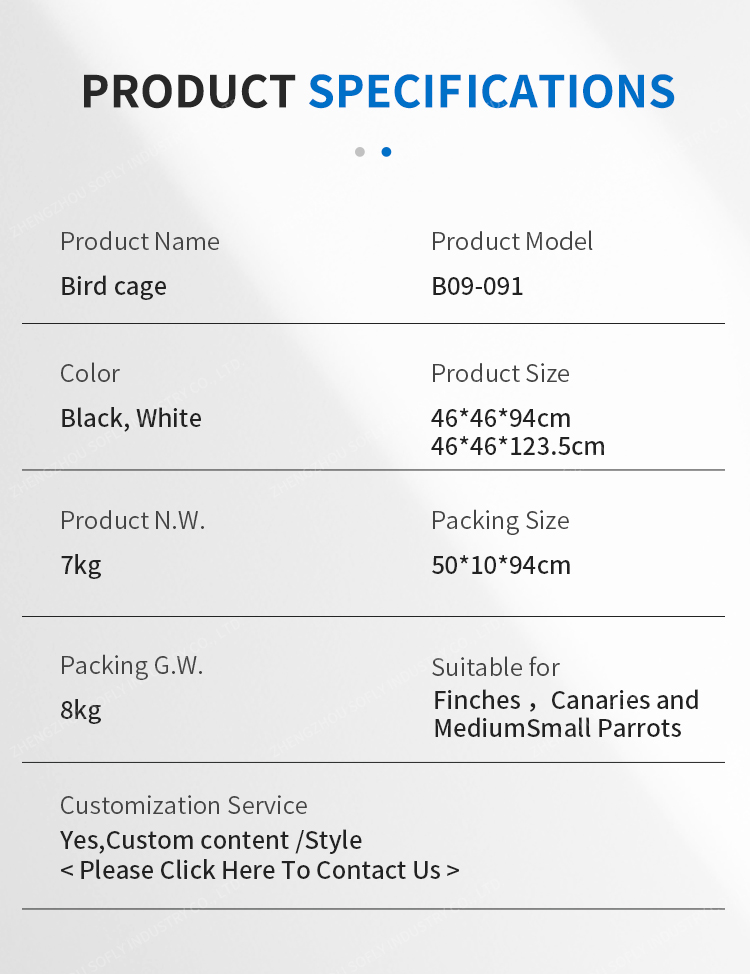
Task: Click the 'Customization Service' label
Action: click(184, 805)
